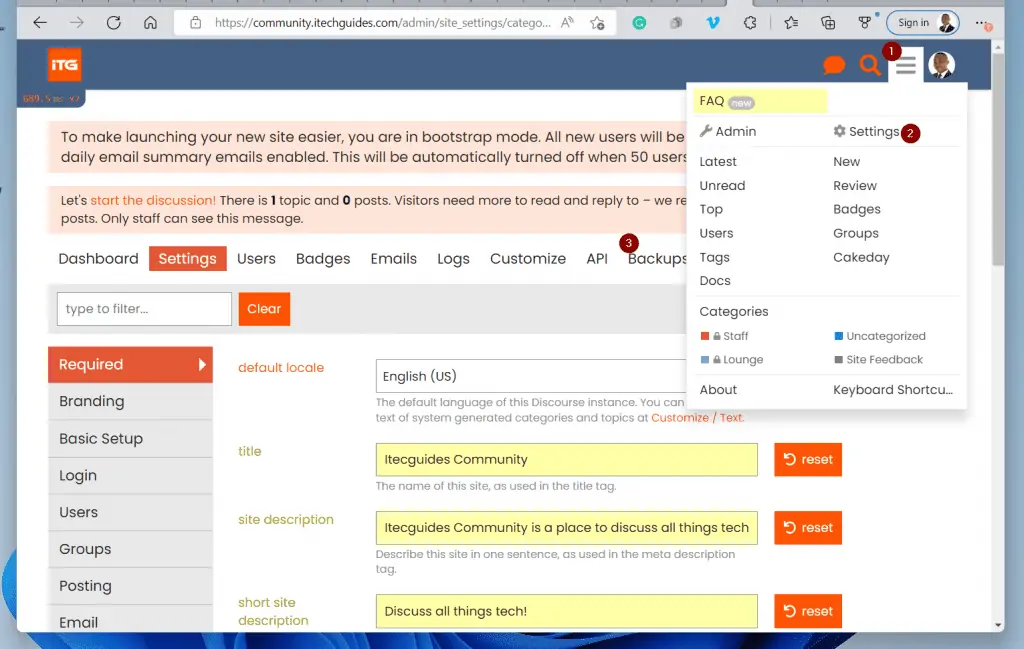Click the browser forward arrow
The width and height of the screenshot is (1024, 649).
77,23
